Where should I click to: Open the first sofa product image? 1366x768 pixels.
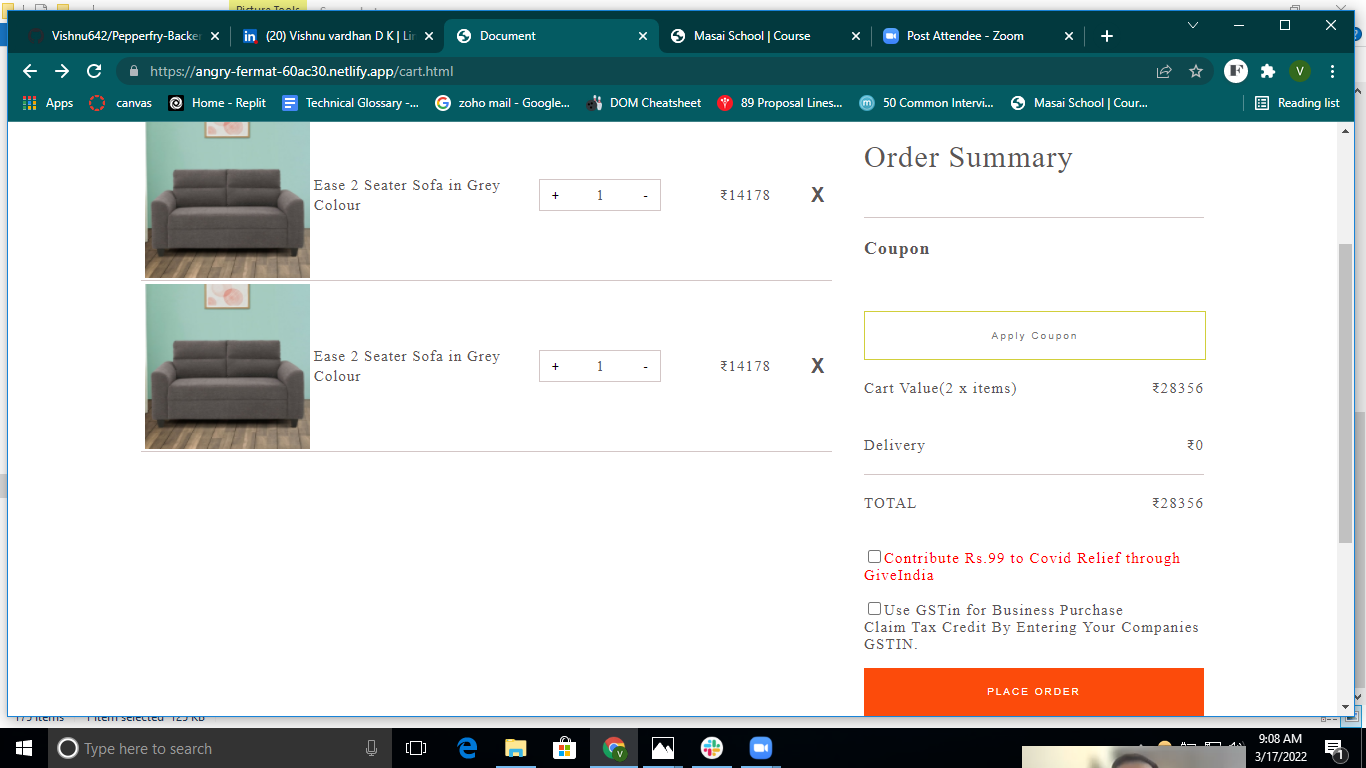[227, 200]
